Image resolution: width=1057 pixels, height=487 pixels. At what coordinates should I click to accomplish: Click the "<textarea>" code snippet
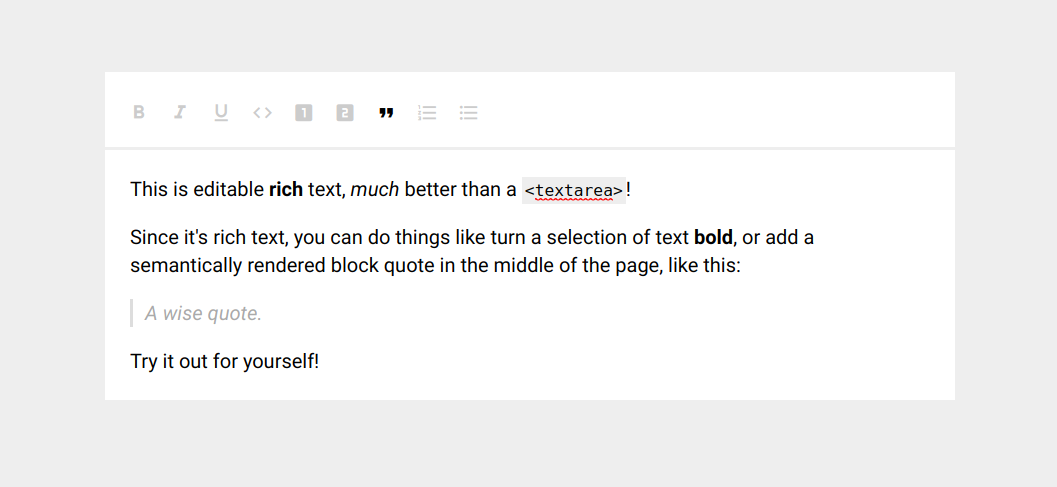click(x=574, y=191)
